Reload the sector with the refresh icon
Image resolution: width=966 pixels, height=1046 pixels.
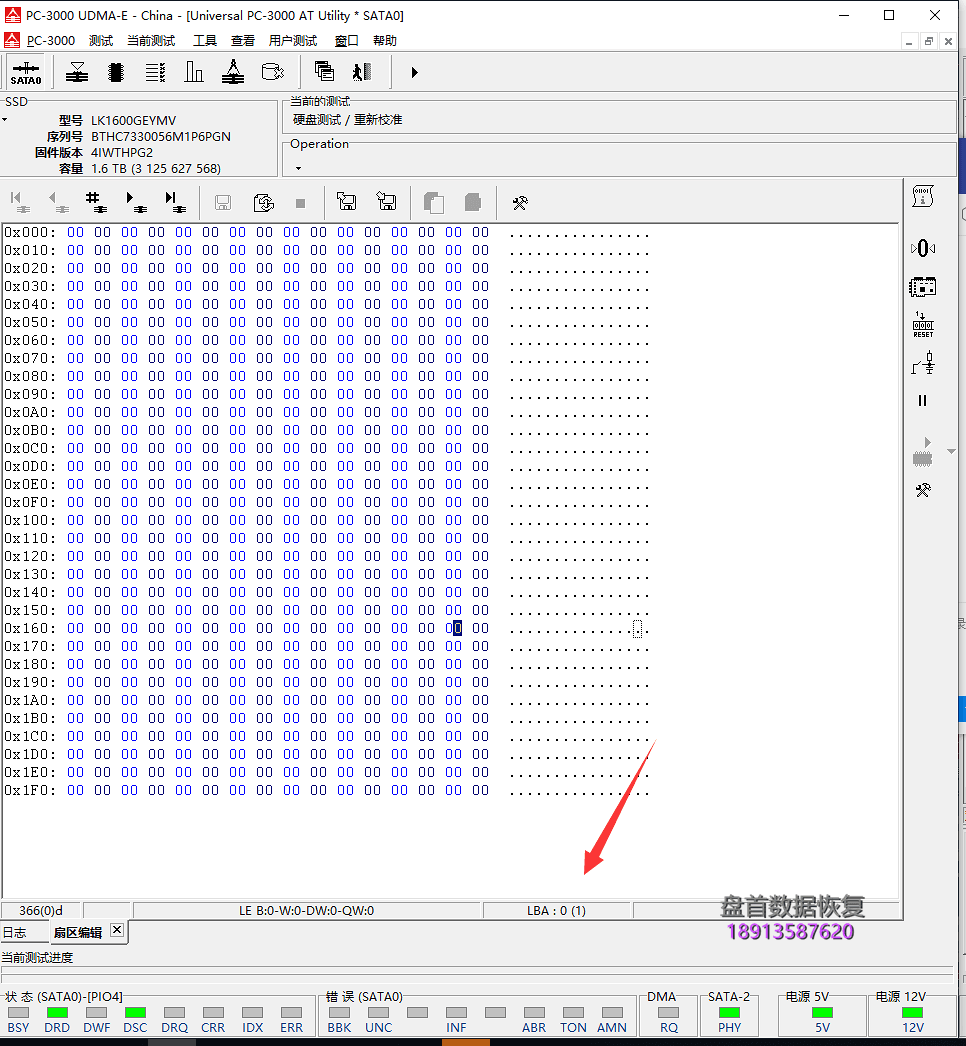[264, 202]
